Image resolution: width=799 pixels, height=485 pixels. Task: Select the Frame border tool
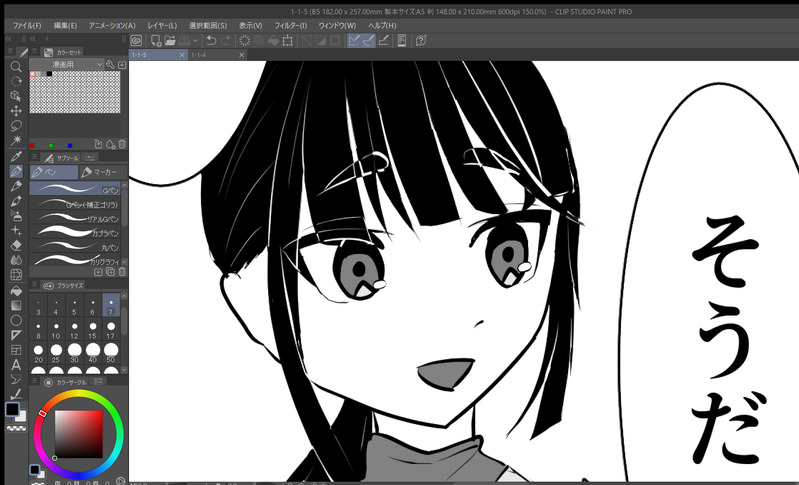[x=16, y=350]
